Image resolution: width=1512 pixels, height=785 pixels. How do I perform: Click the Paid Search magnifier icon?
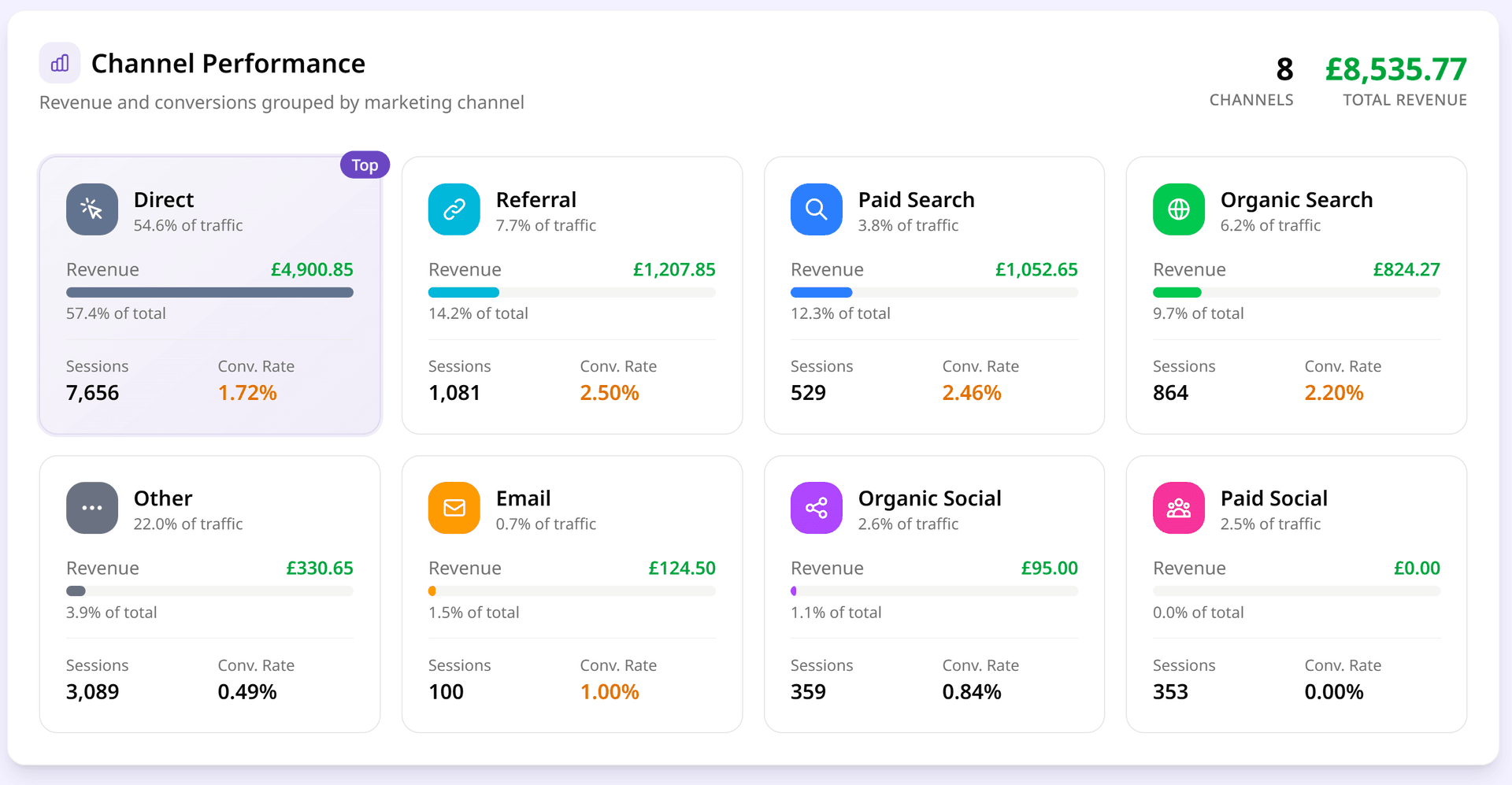(x=817, y=209)
